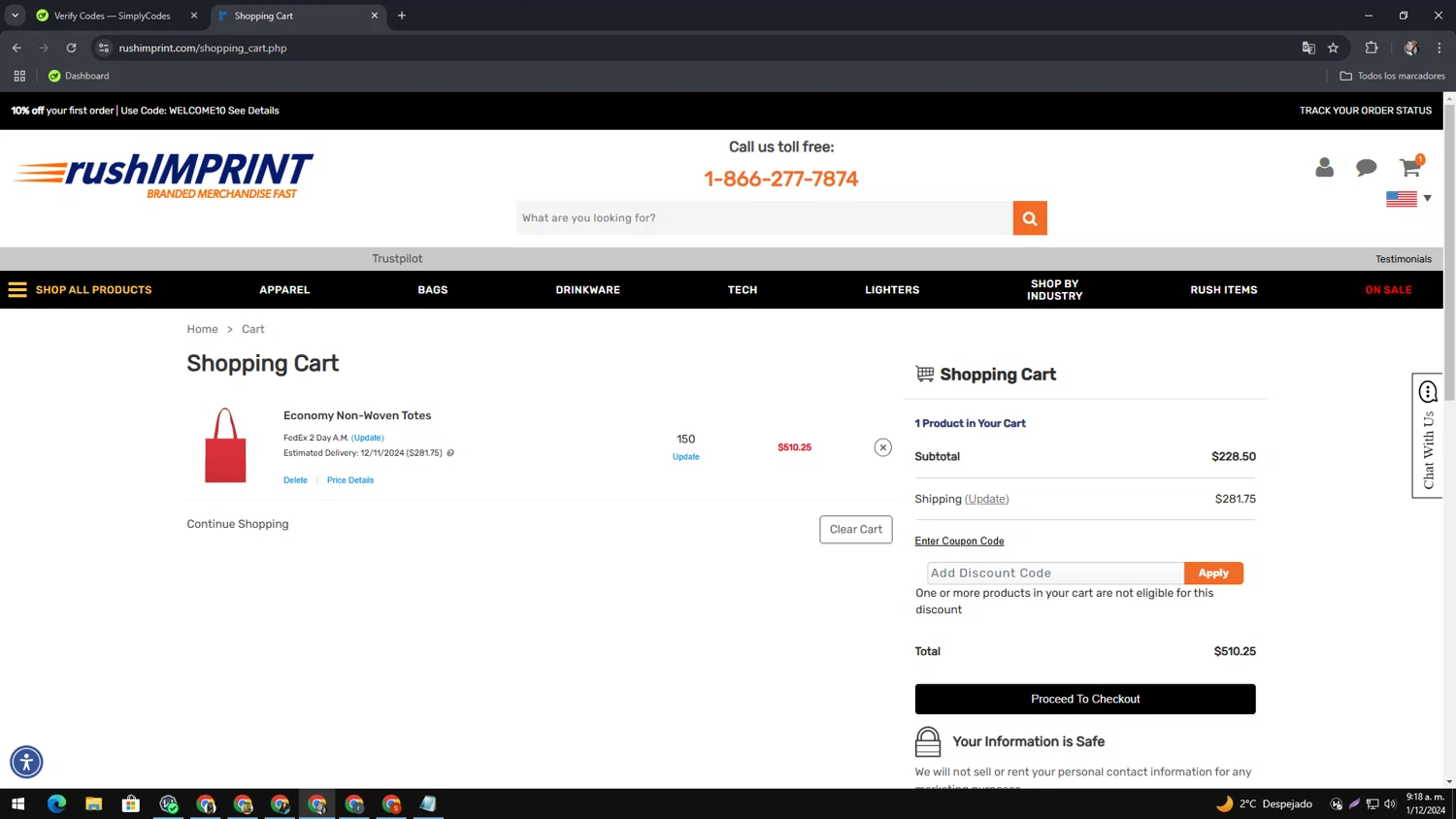Close the Shopping Cart browser tab
Viewport: 1456px width, 819px height.
[375, 16]
